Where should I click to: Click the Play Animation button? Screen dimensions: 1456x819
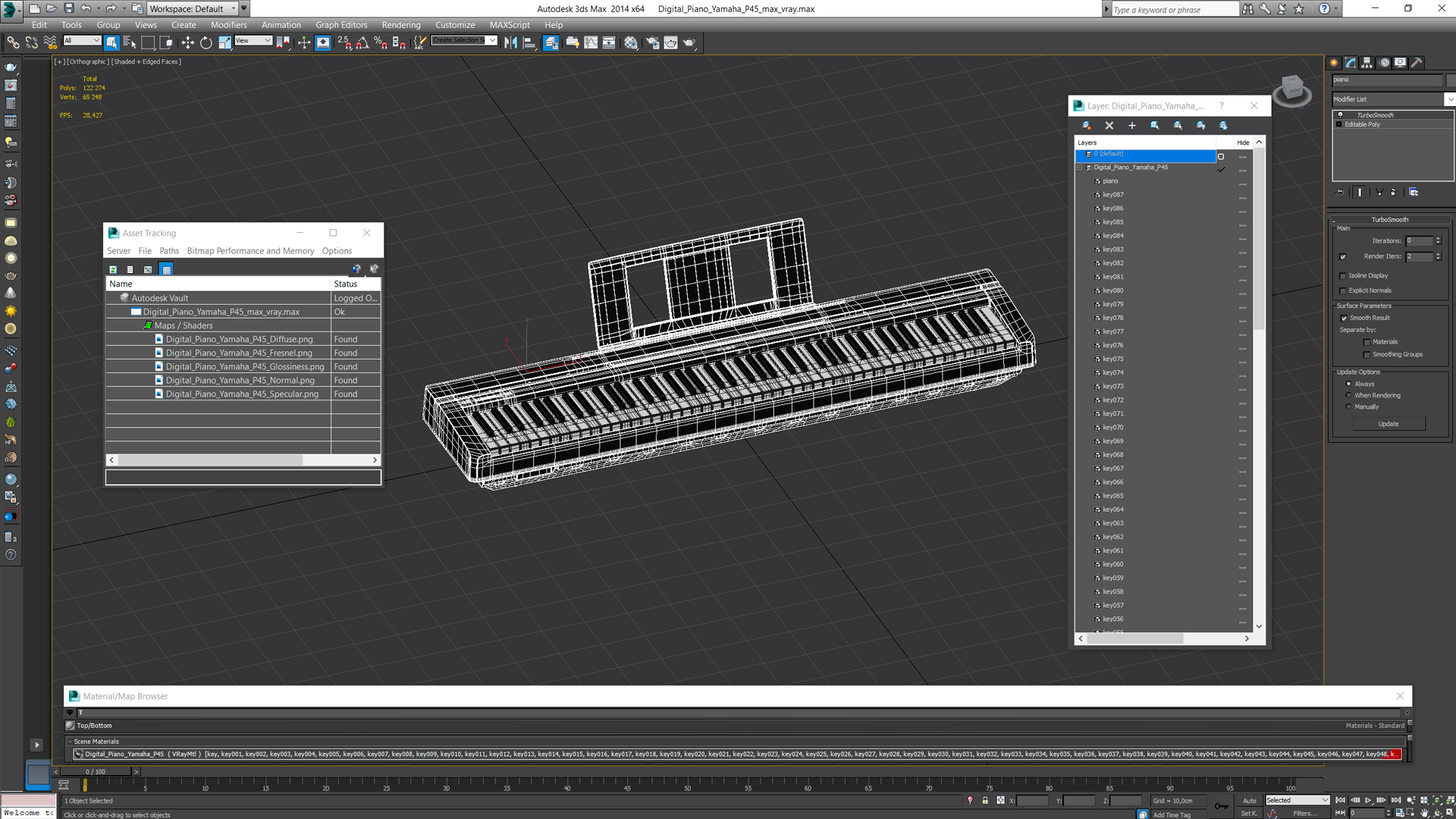(x=1368, y=801)
